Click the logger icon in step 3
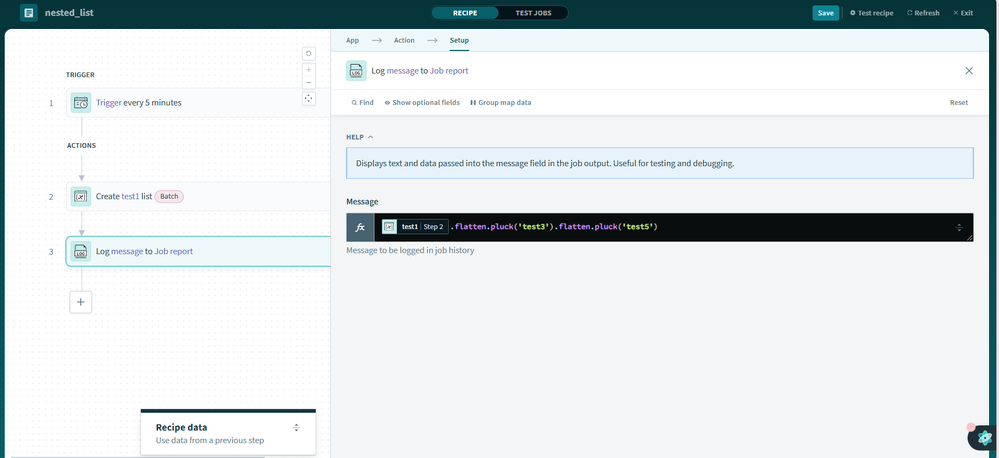Image resolution: width=999 pixels, height=458 pixels. tap(80, 251)
